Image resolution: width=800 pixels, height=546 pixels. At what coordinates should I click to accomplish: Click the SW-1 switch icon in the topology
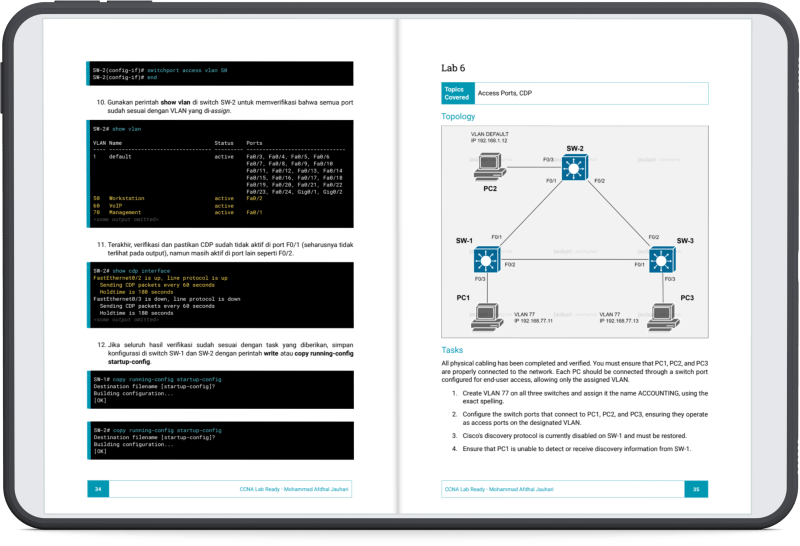click(x=486, y=262)
